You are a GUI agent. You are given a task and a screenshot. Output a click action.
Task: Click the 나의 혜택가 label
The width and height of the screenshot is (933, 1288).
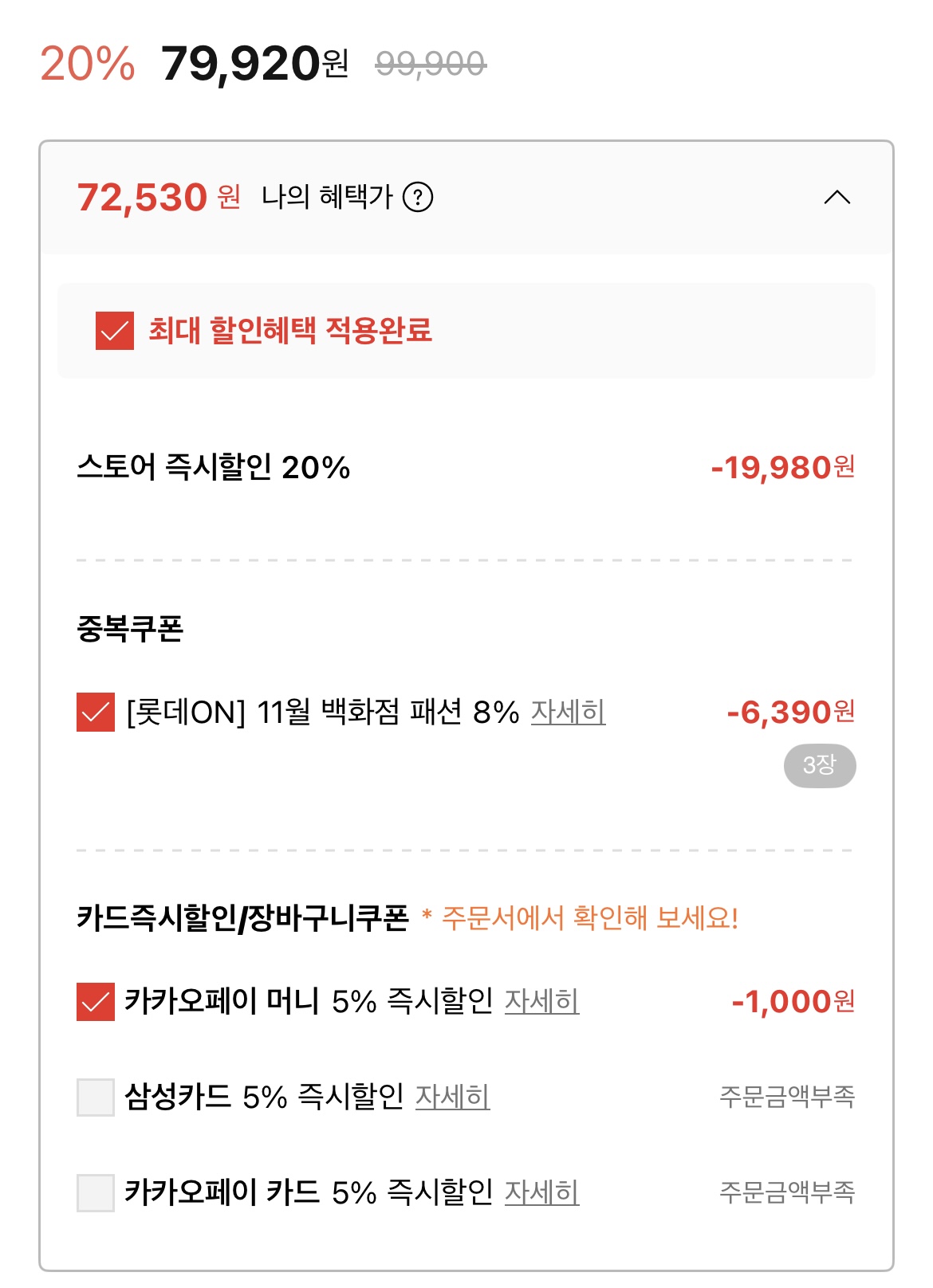[327, 197]
